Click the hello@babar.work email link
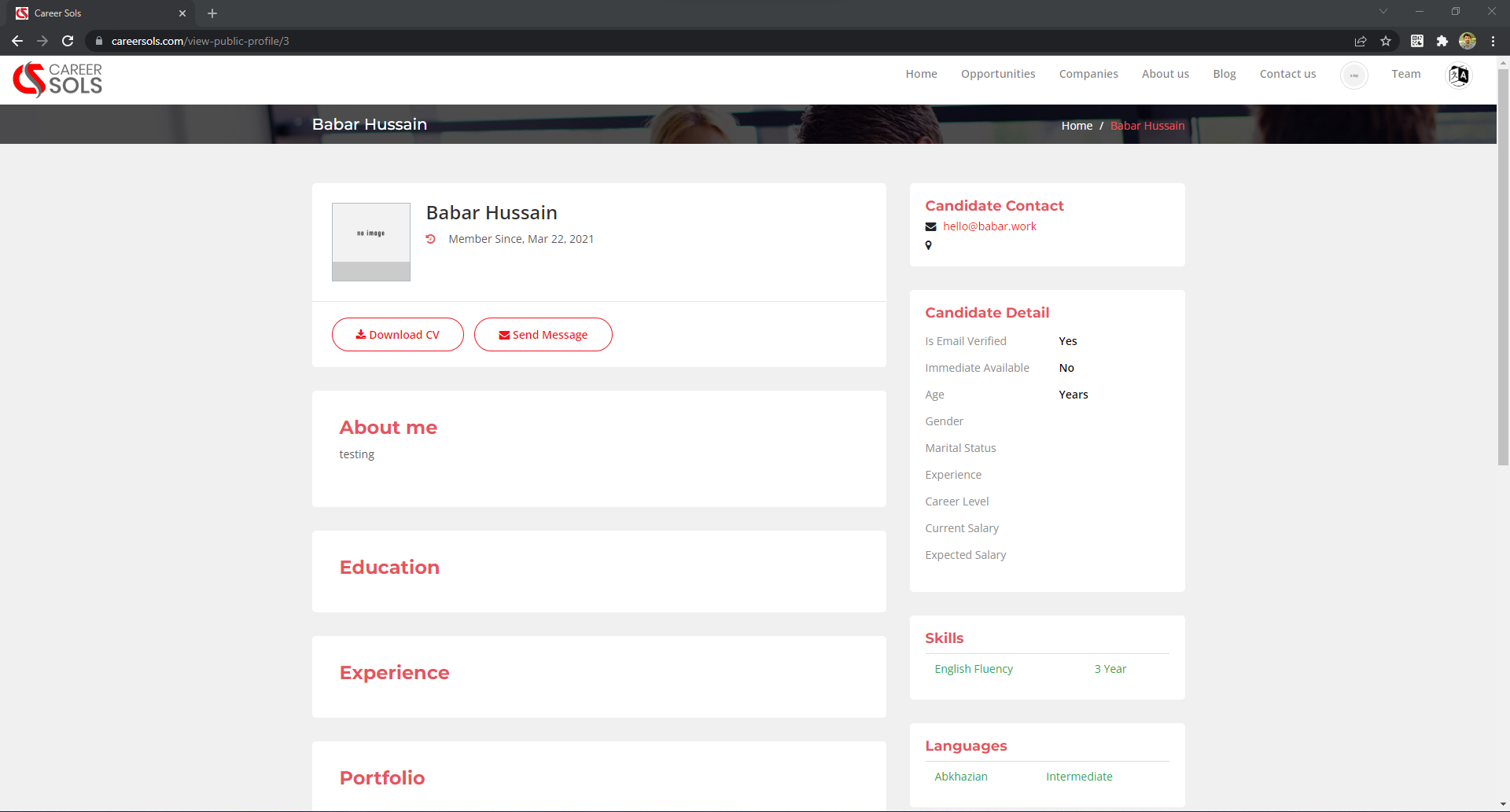This screenshot has height=812, width=1510. pyautogui.click(x=989, y=226)
